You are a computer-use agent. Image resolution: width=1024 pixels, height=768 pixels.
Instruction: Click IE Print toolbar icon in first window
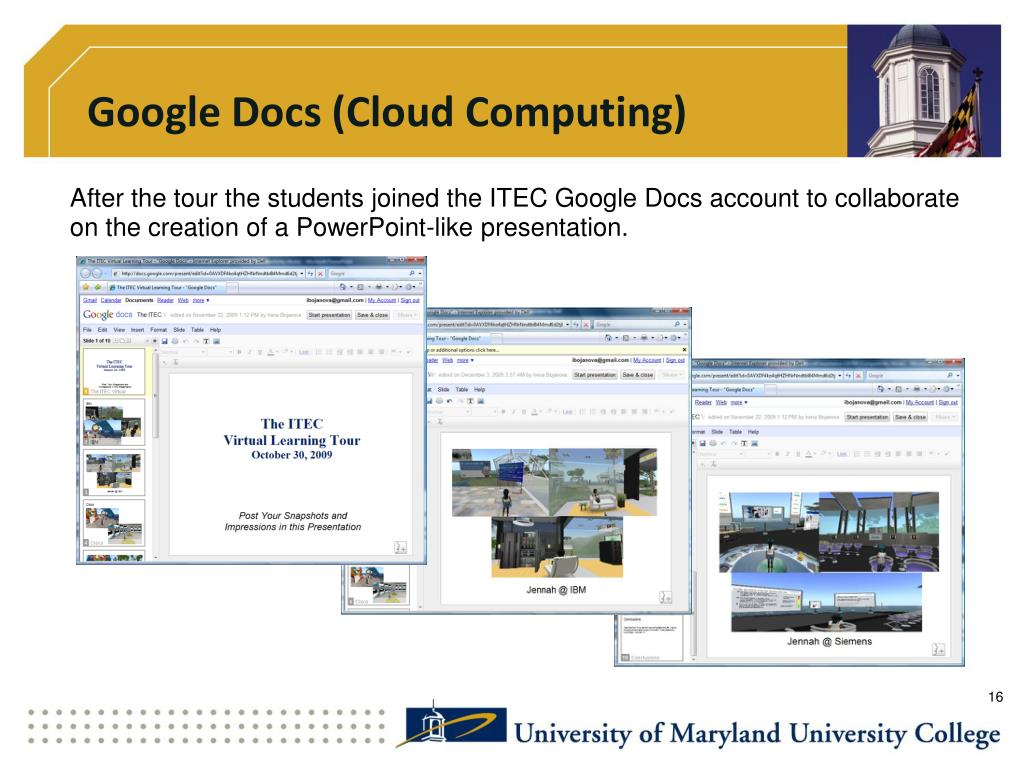(x=379, y=287)
